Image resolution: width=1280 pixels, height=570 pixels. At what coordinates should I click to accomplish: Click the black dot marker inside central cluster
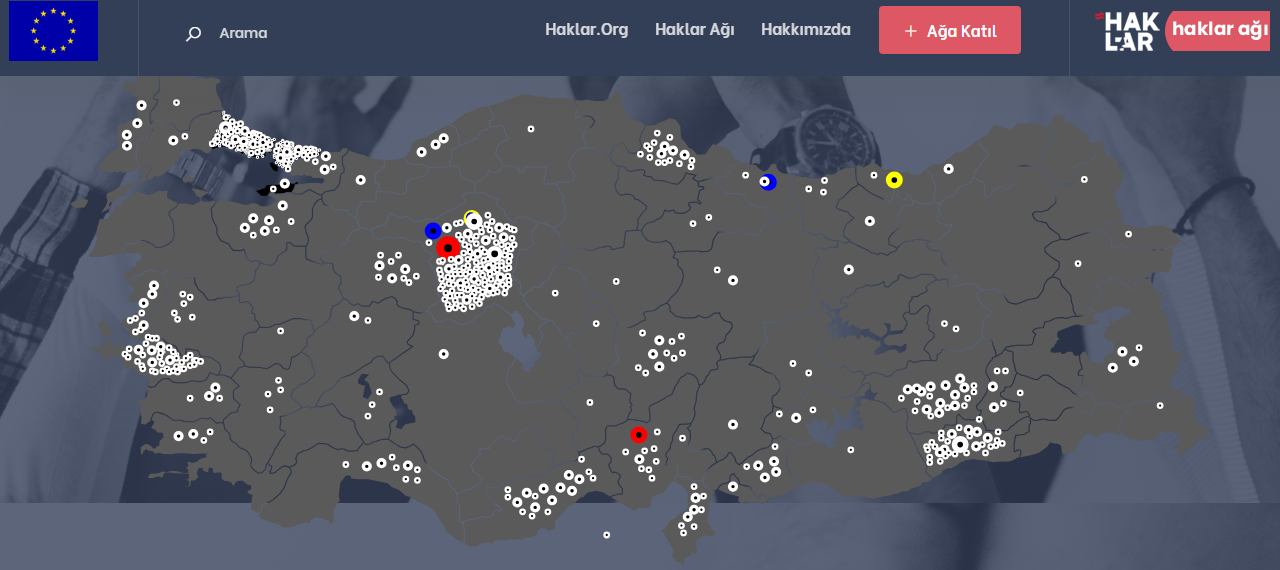tap(494, 253)
